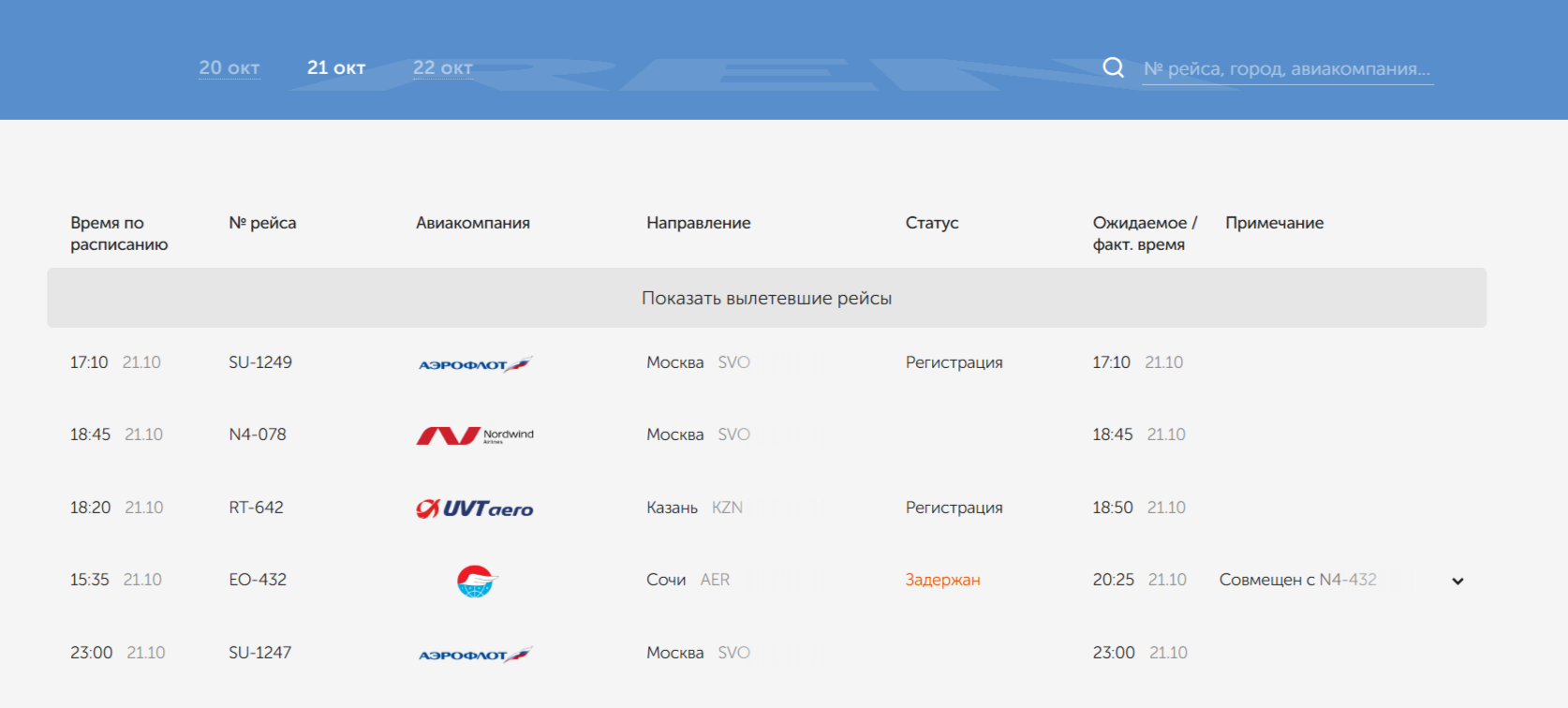Show departed flights via Показать вылетевшие рейсы
This screenshot has width=1568, height=708.
[x=766, y=298]
